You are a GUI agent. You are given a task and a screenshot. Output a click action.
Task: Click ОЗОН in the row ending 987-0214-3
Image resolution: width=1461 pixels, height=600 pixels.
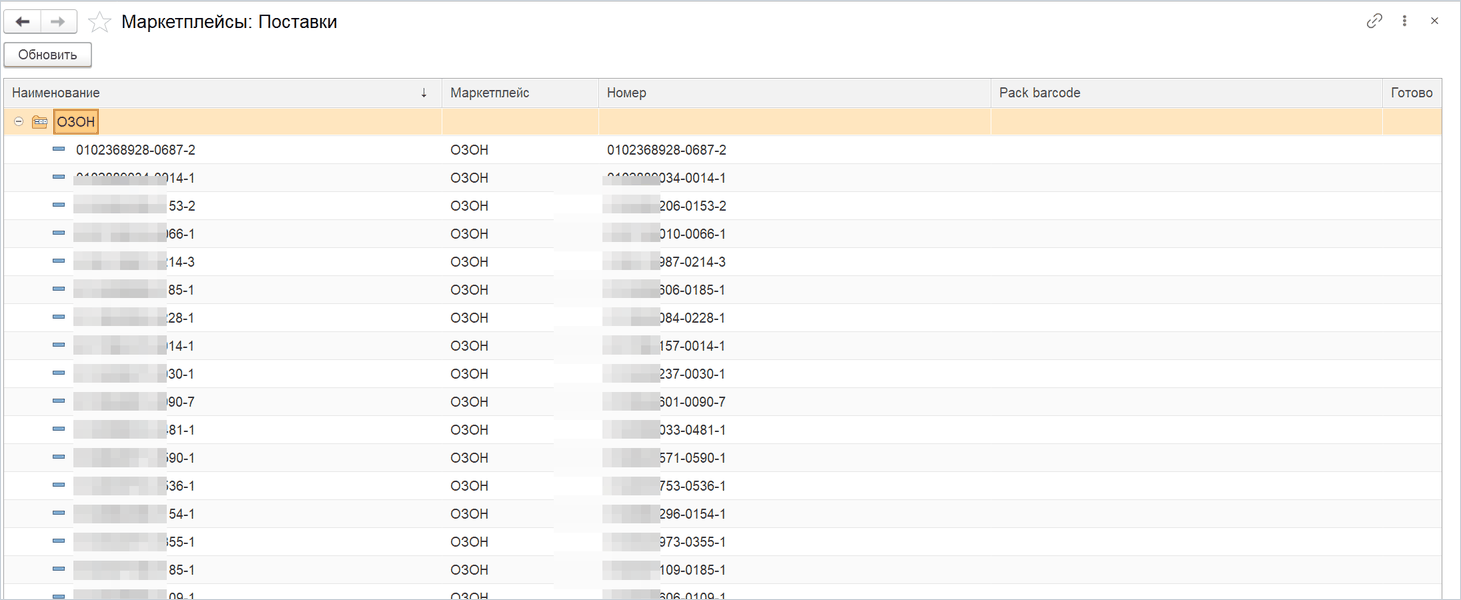tap(470, 262)
